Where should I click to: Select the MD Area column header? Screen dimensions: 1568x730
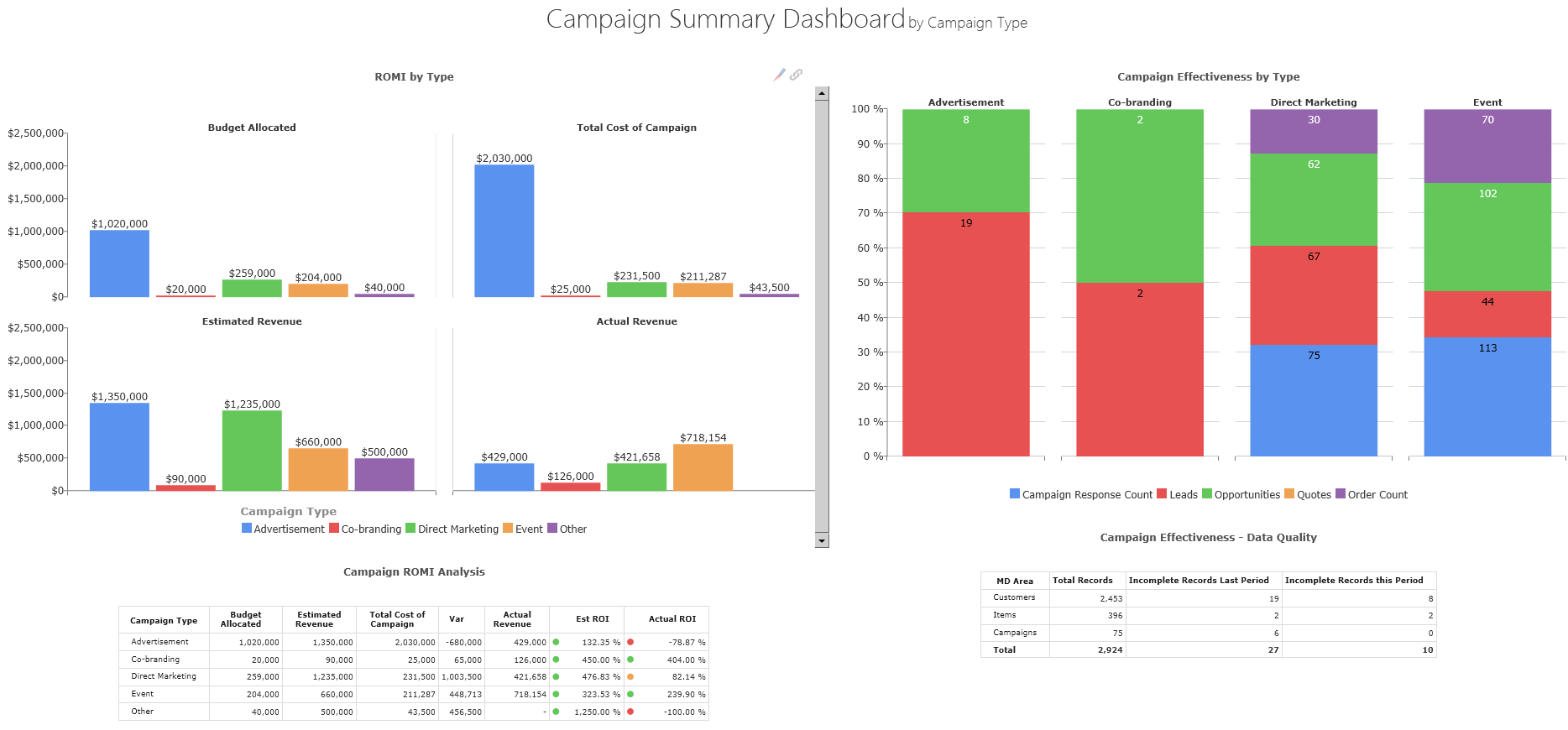pos(1015,581)
